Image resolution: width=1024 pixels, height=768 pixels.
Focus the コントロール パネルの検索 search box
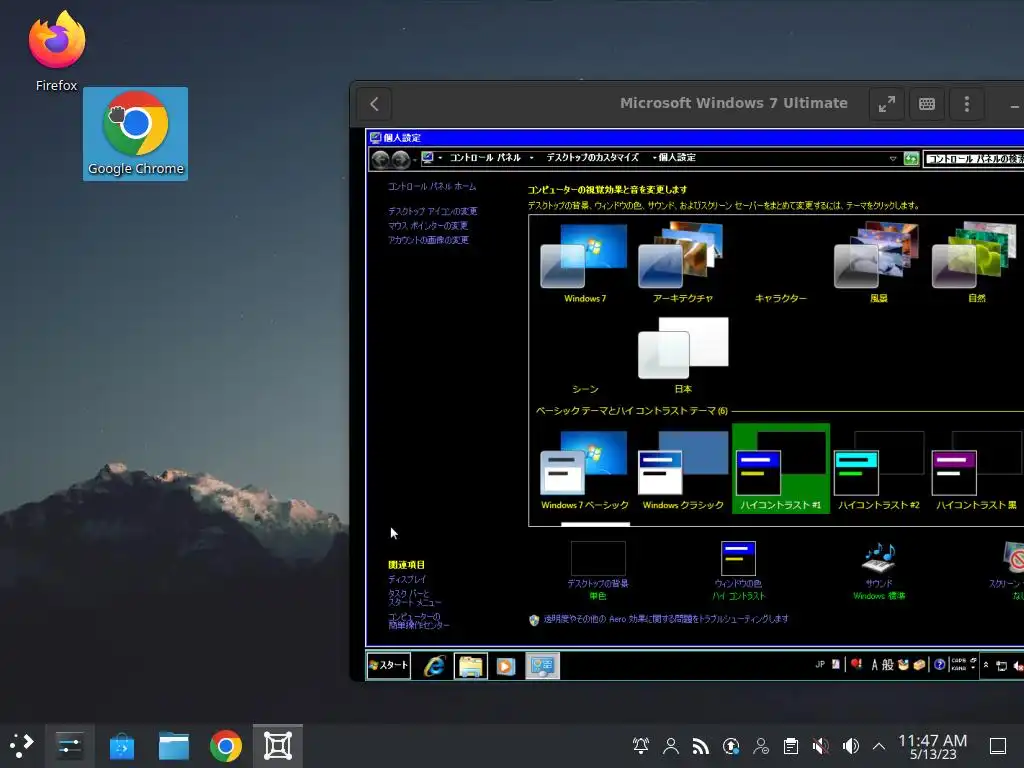pyautogui.click(x=973, y=159)
